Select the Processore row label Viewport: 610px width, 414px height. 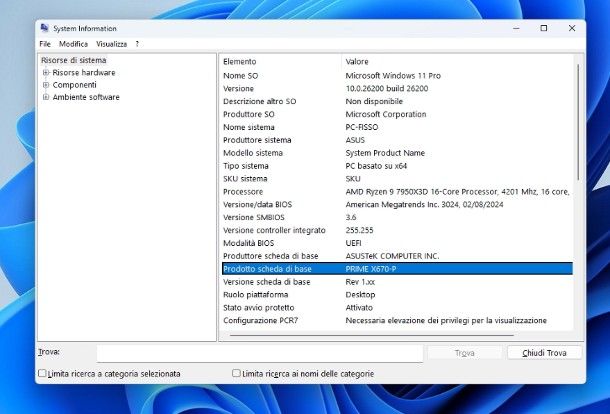(x=243, y=191)
